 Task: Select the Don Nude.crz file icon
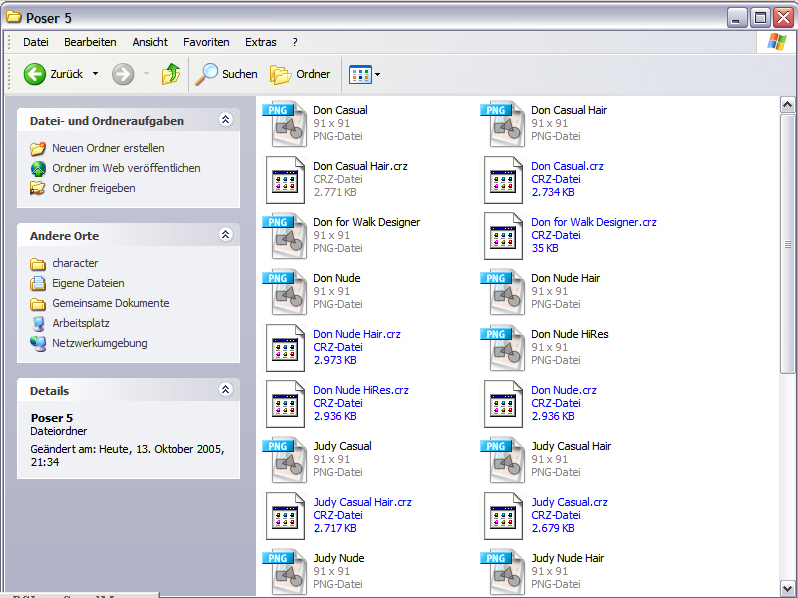coord(503,404)
